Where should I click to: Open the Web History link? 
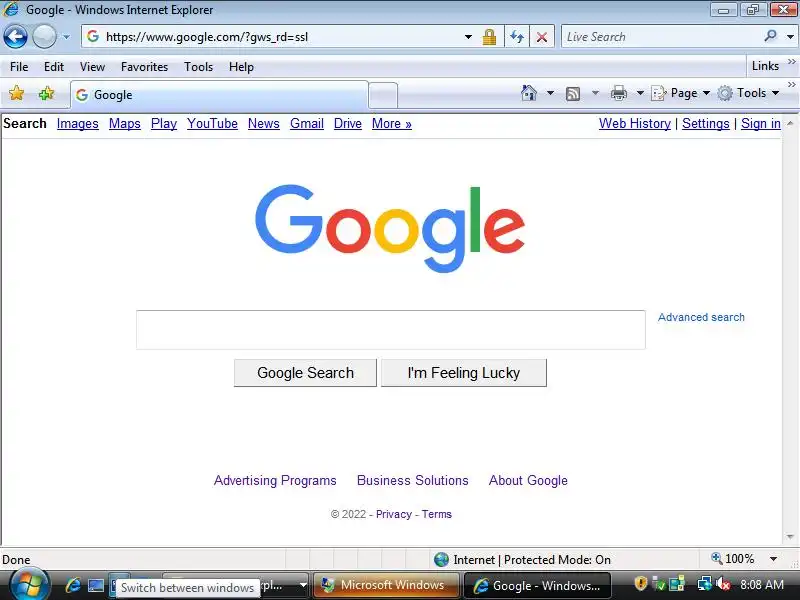pos(635,123)
